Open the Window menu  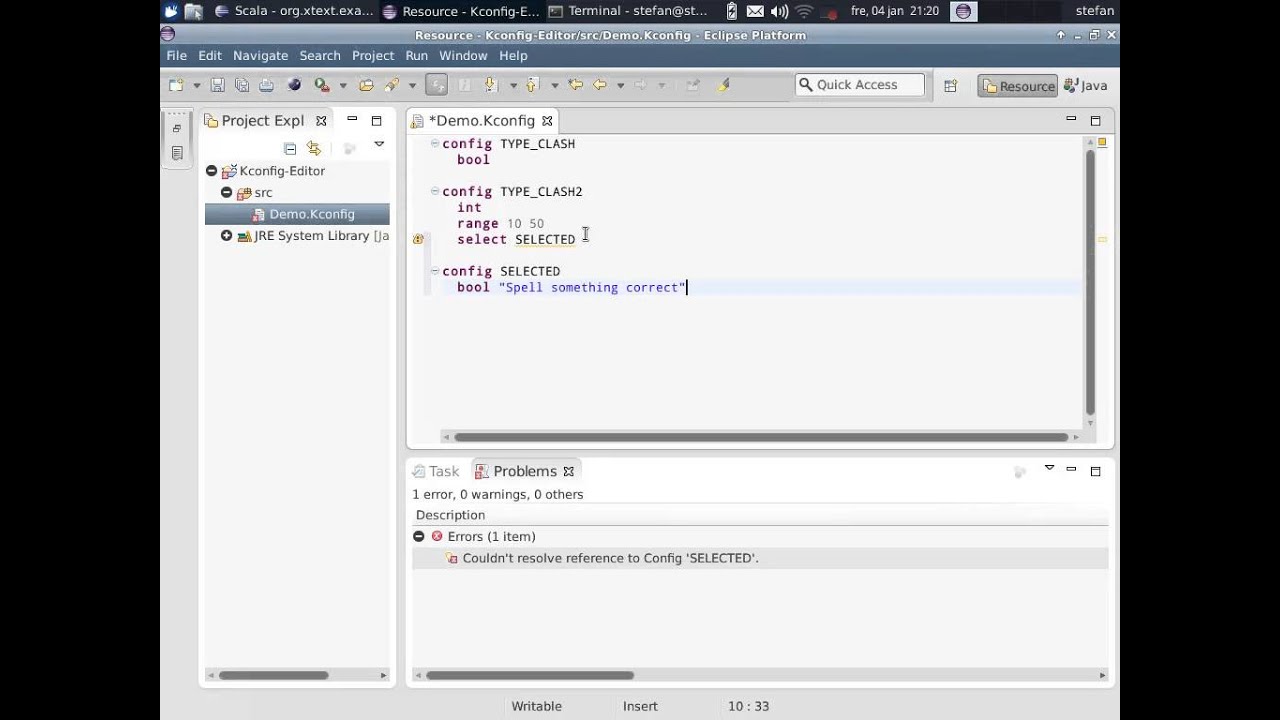463,56
